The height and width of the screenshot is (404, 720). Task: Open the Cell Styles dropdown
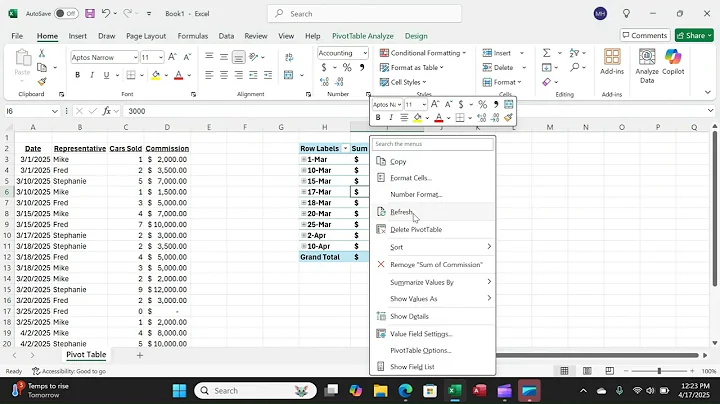pos(403,82)
